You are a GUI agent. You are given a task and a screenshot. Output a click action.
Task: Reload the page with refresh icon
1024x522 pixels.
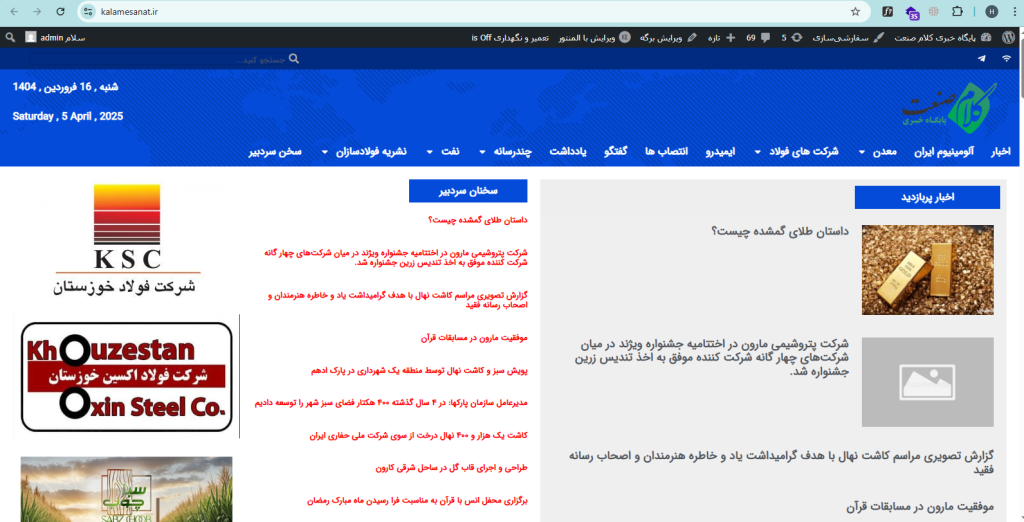[x=60, y=12]
